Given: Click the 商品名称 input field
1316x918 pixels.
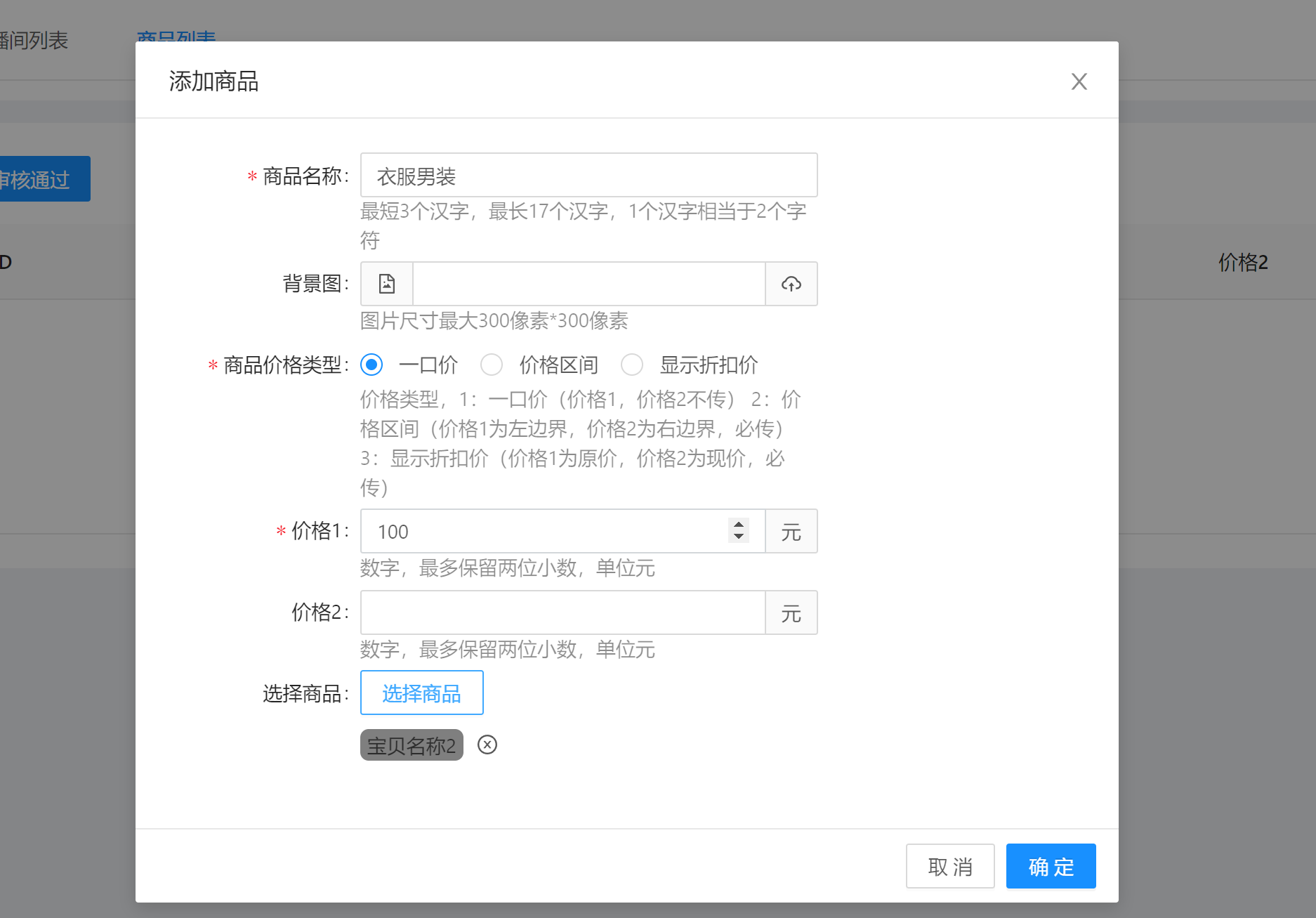Looking at the screenshot, I should [x=588, y=176].
